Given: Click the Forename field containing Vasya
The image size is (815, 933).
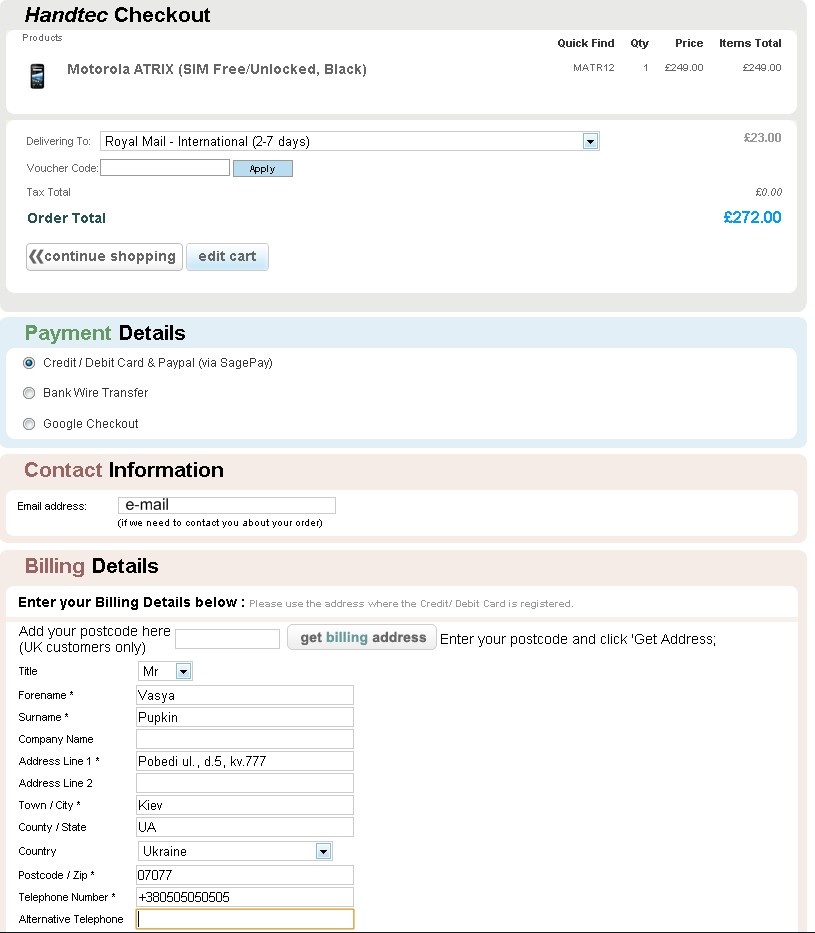Looking at the screenshot, I should (x=244, y=695).
